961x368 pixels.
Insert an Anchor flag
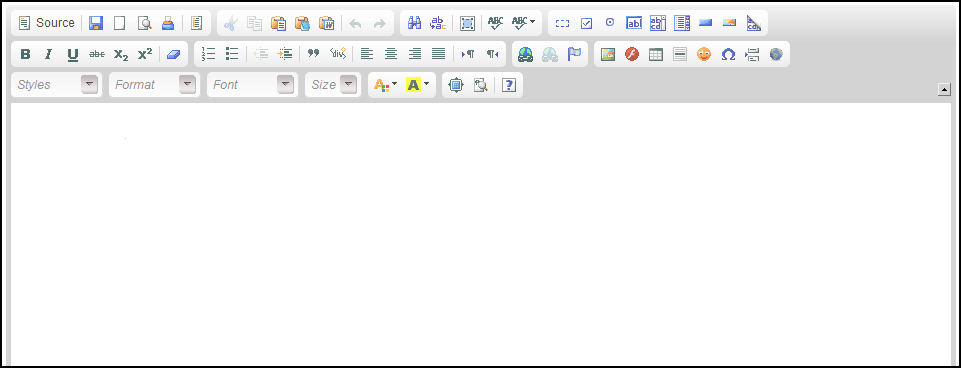574,54
